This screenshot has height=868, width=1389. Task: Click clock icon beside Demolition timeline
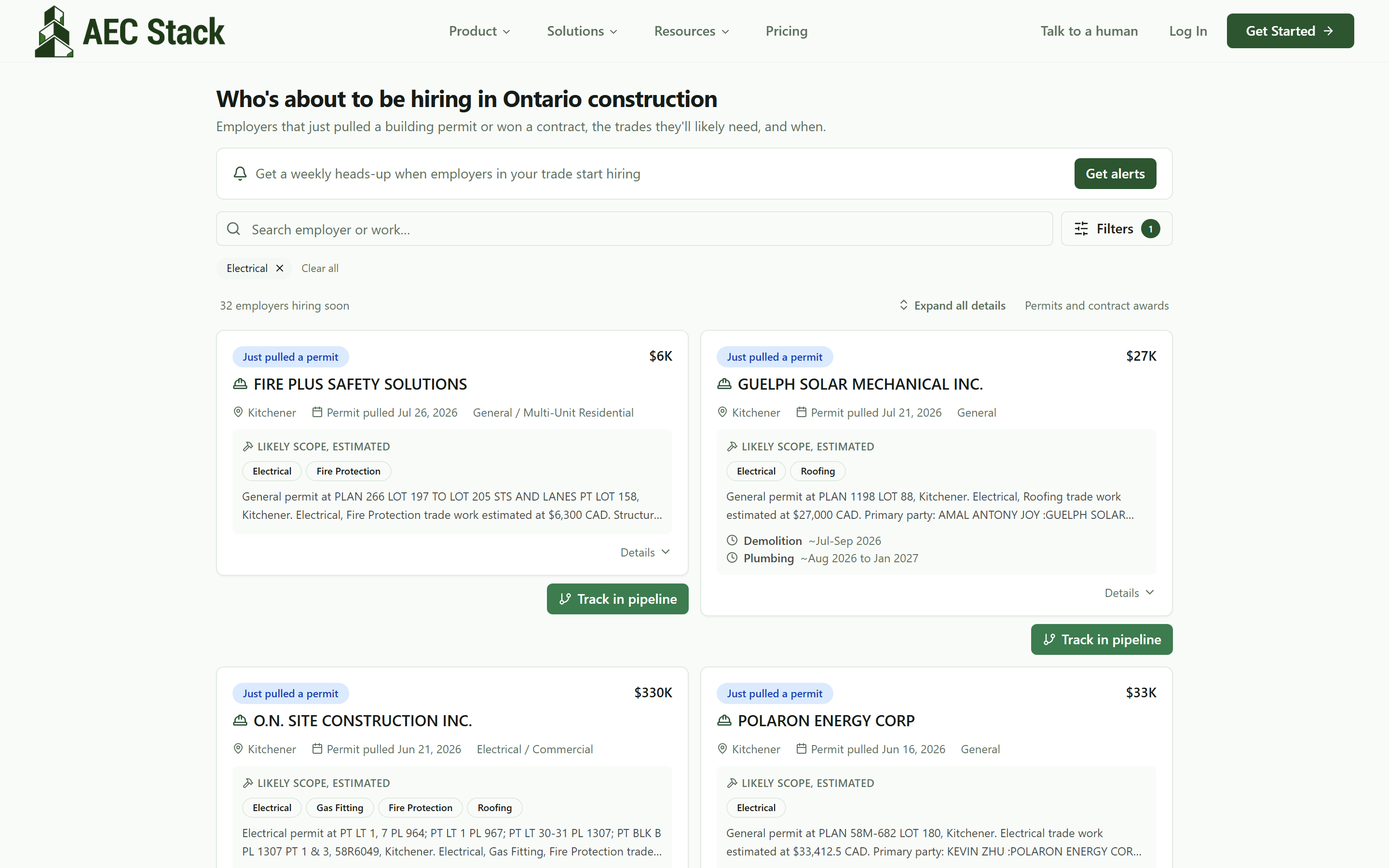(733, 540)
